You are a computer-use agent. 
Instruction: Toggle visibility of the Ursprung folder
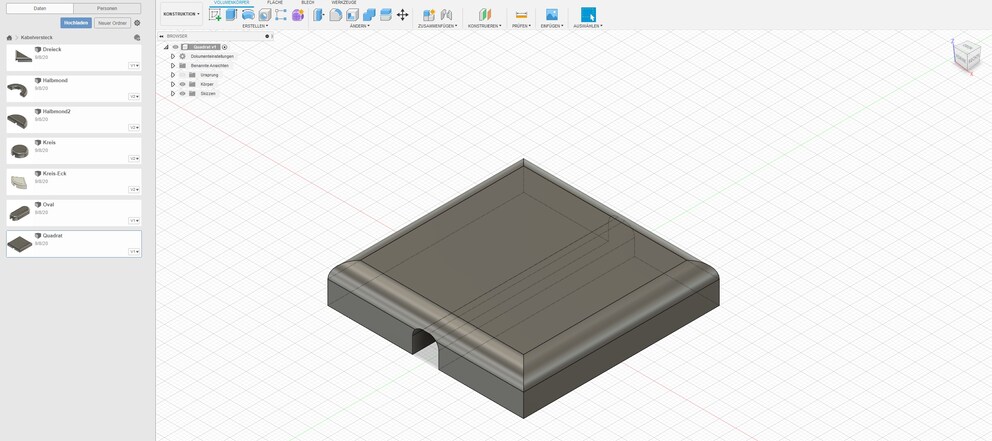(182, 75)
